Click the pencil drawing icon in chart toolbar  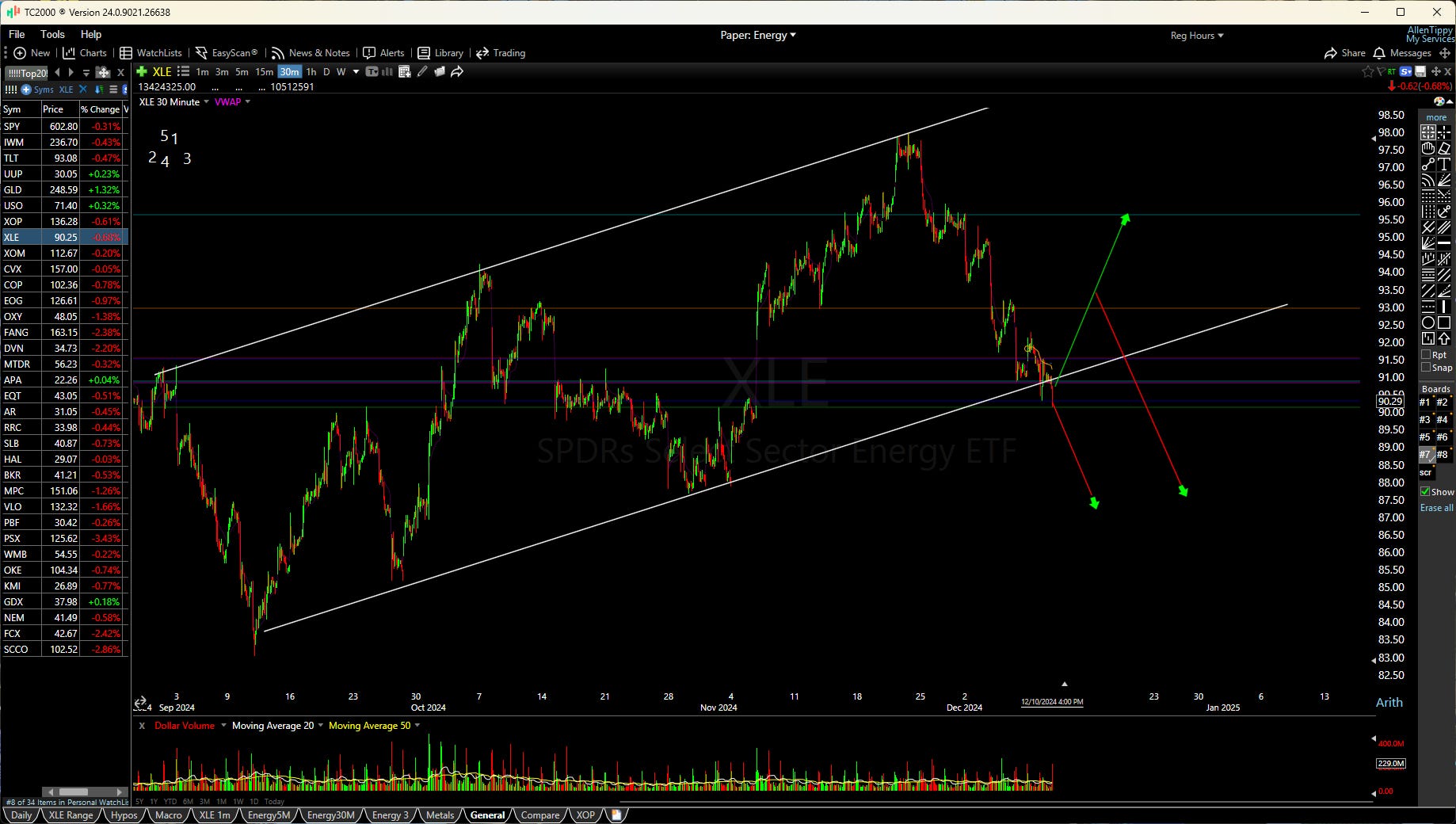[x=422, y=71]
